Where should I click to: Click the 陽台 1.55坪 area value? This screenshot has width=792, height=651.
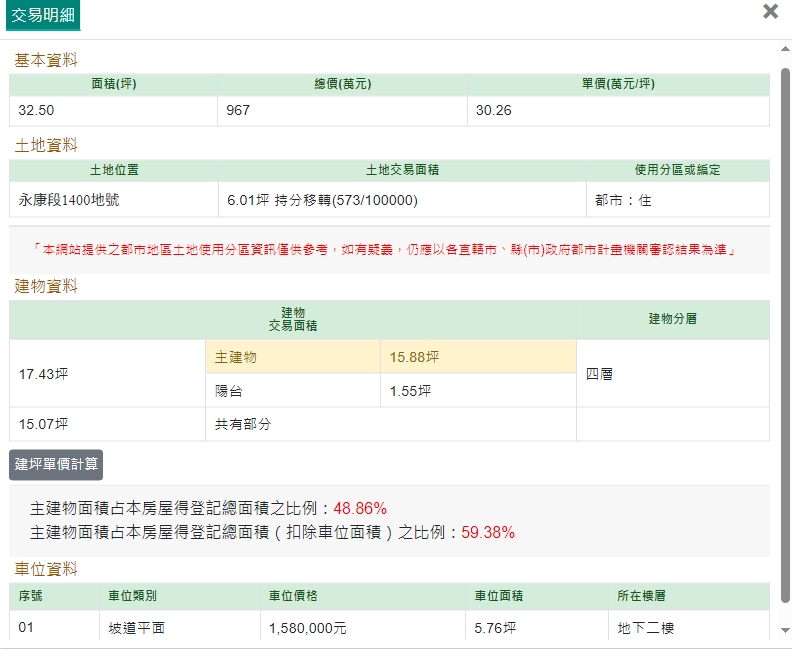[410, 391]
